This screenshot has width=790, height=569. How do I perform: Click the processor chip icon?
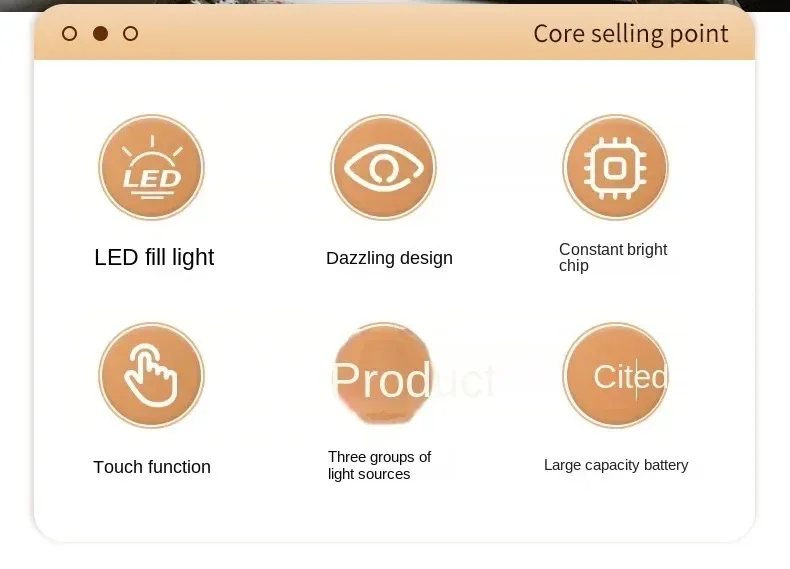coord(615,167)
